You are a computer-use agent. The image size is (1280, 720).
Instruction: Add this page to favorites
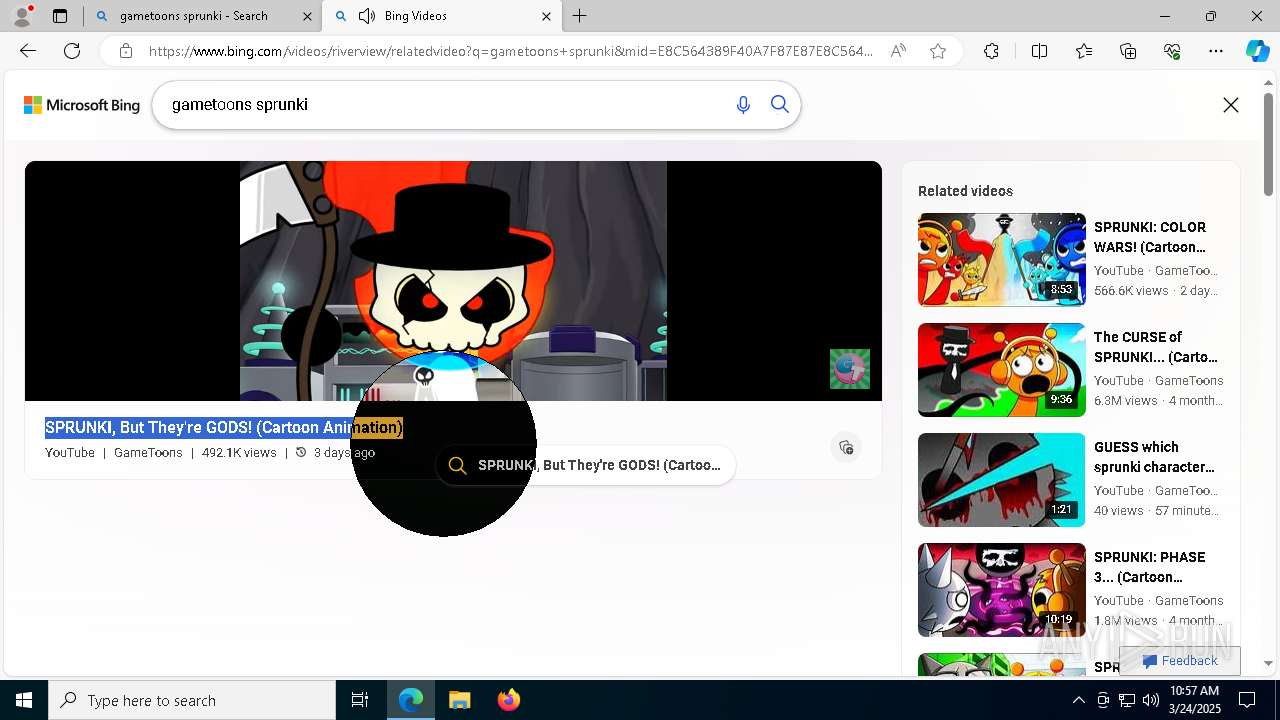pos(938,51)
